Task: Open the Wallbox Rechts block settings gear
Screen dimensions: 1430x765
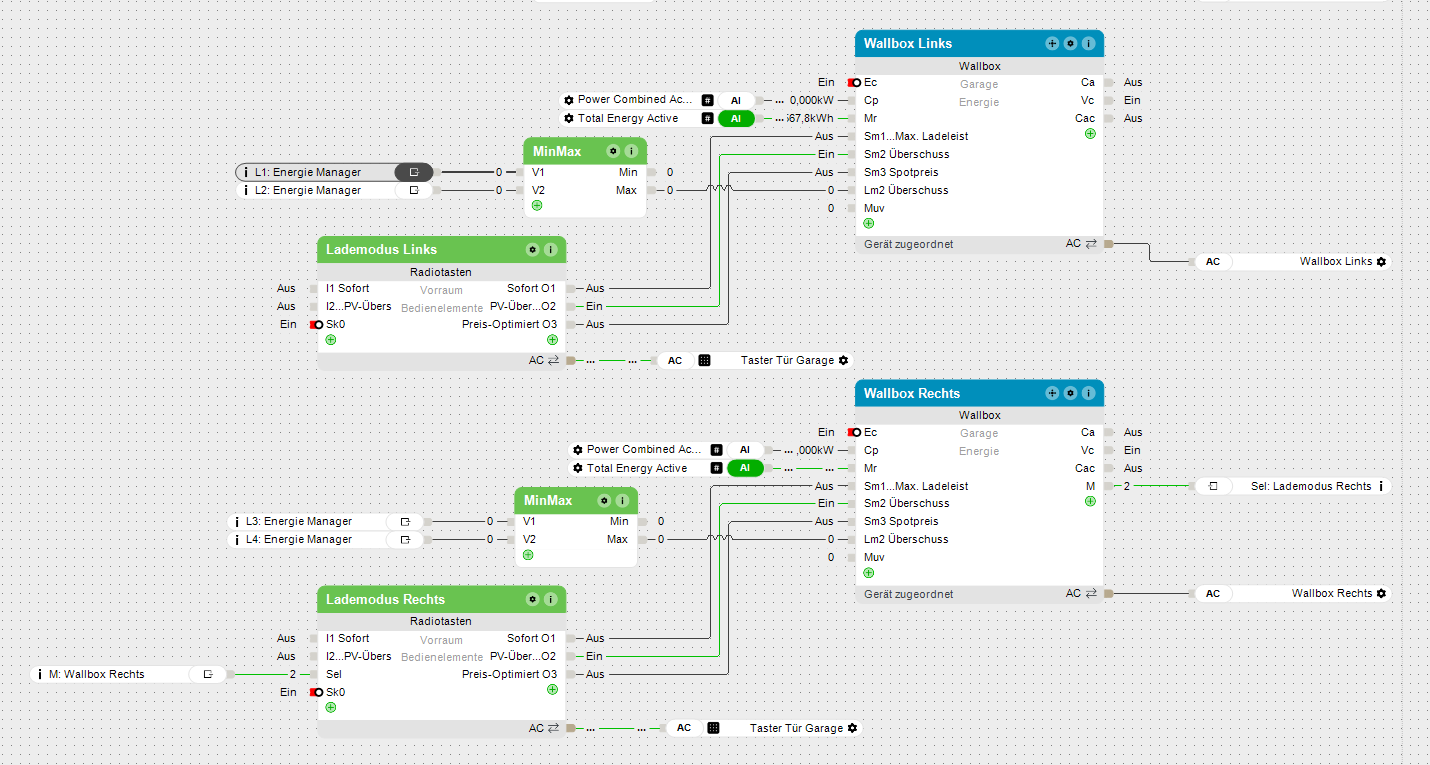Action: 1070,394
